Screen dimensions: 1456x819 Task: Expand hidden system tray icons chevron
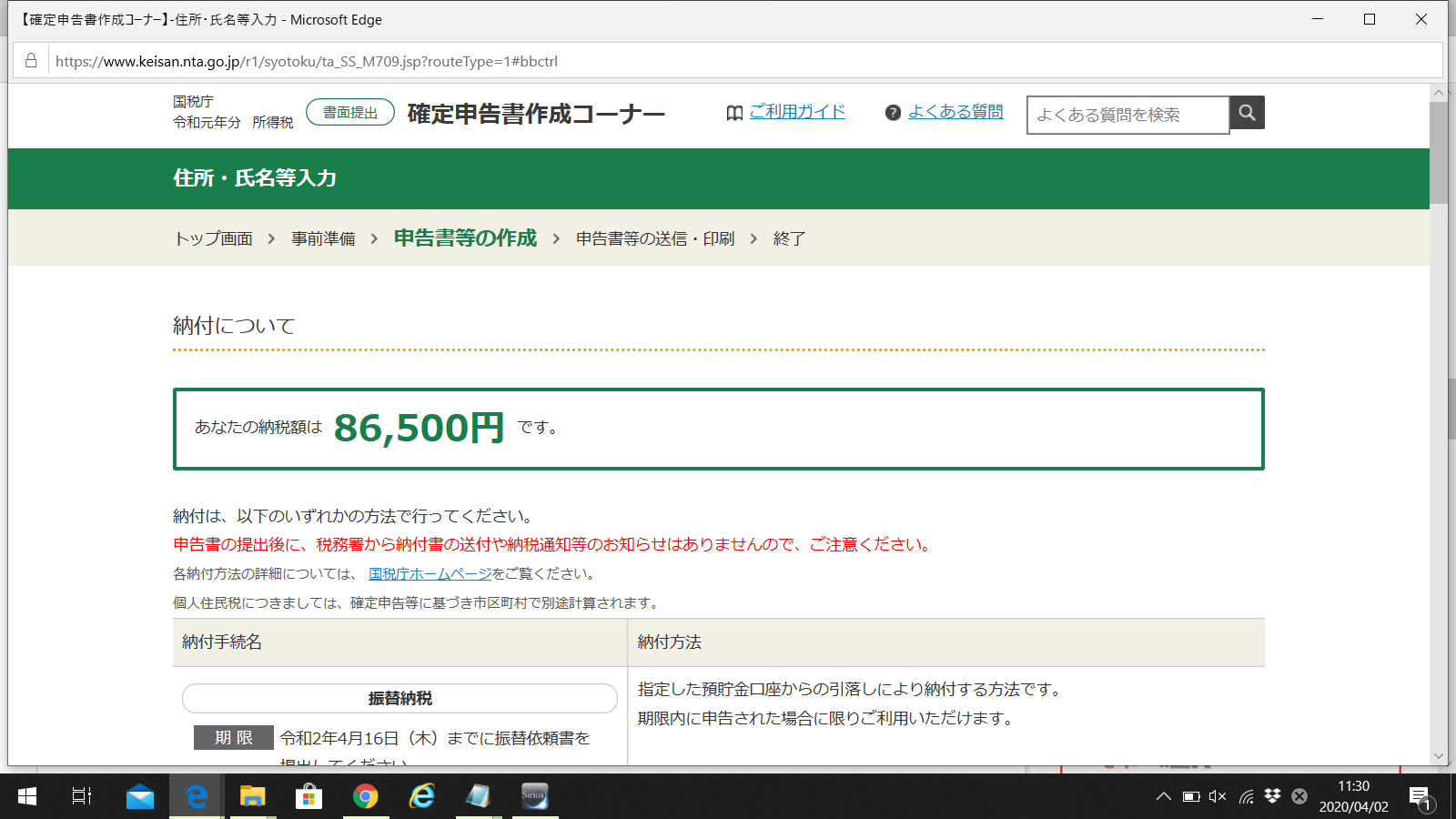coord(1164,794)
